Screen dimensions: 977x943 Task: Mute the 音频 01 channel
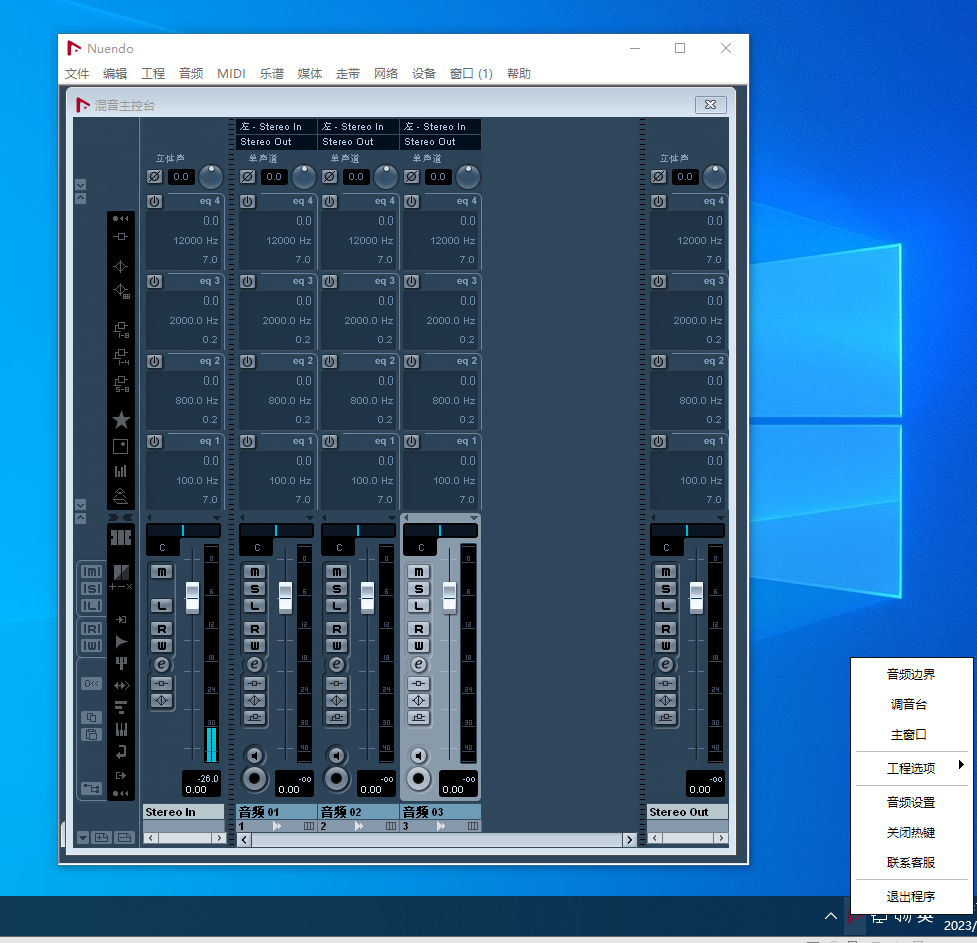254,572
